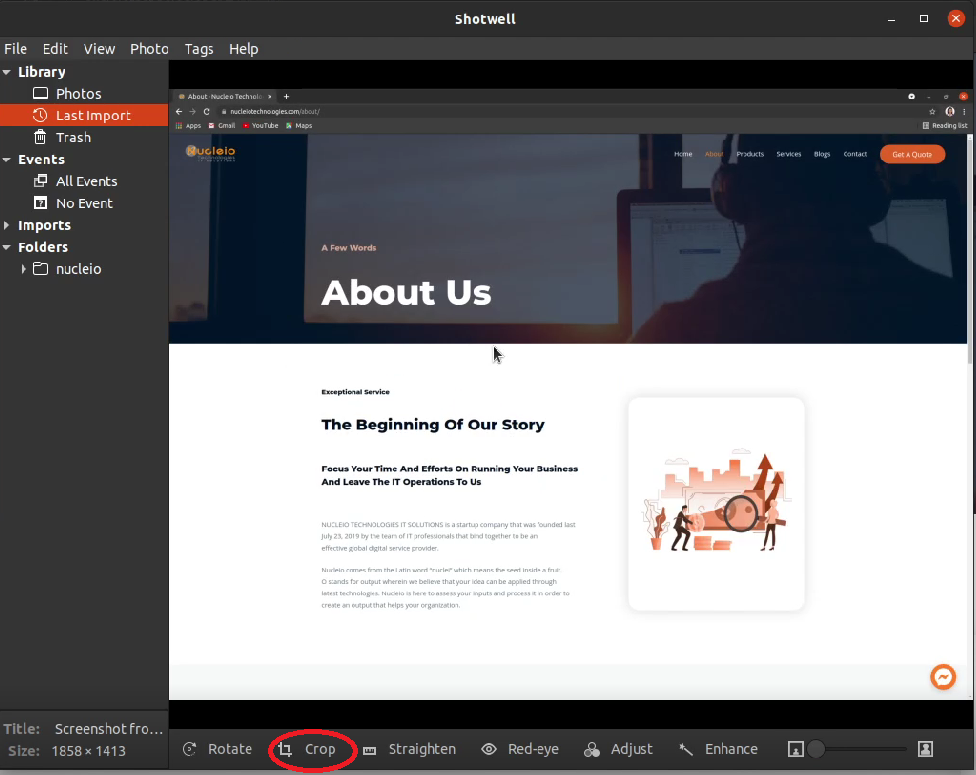Click the Straighten tool icon
Viewport: 976px width, 775px height.
pyautogui.click(x=370, y=750)
